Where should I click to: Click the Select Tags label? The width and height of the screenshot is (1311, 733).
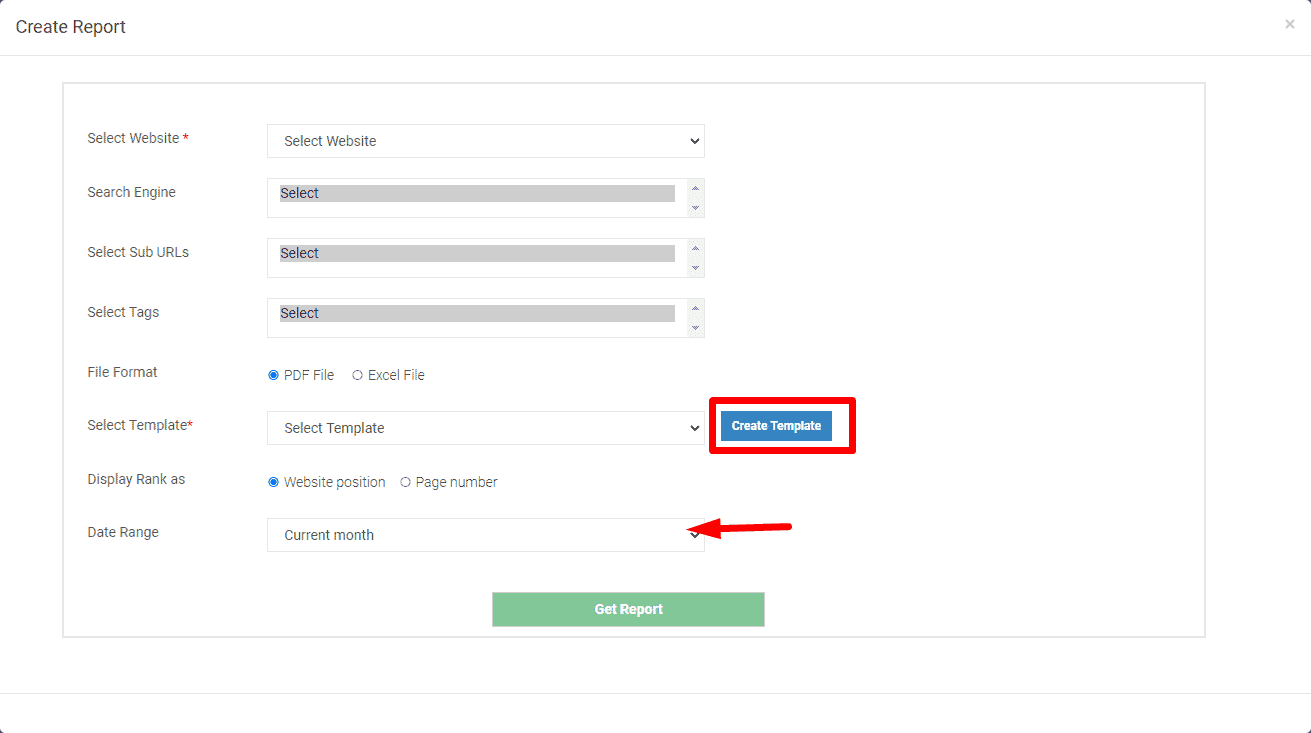(x=123, y=312)
